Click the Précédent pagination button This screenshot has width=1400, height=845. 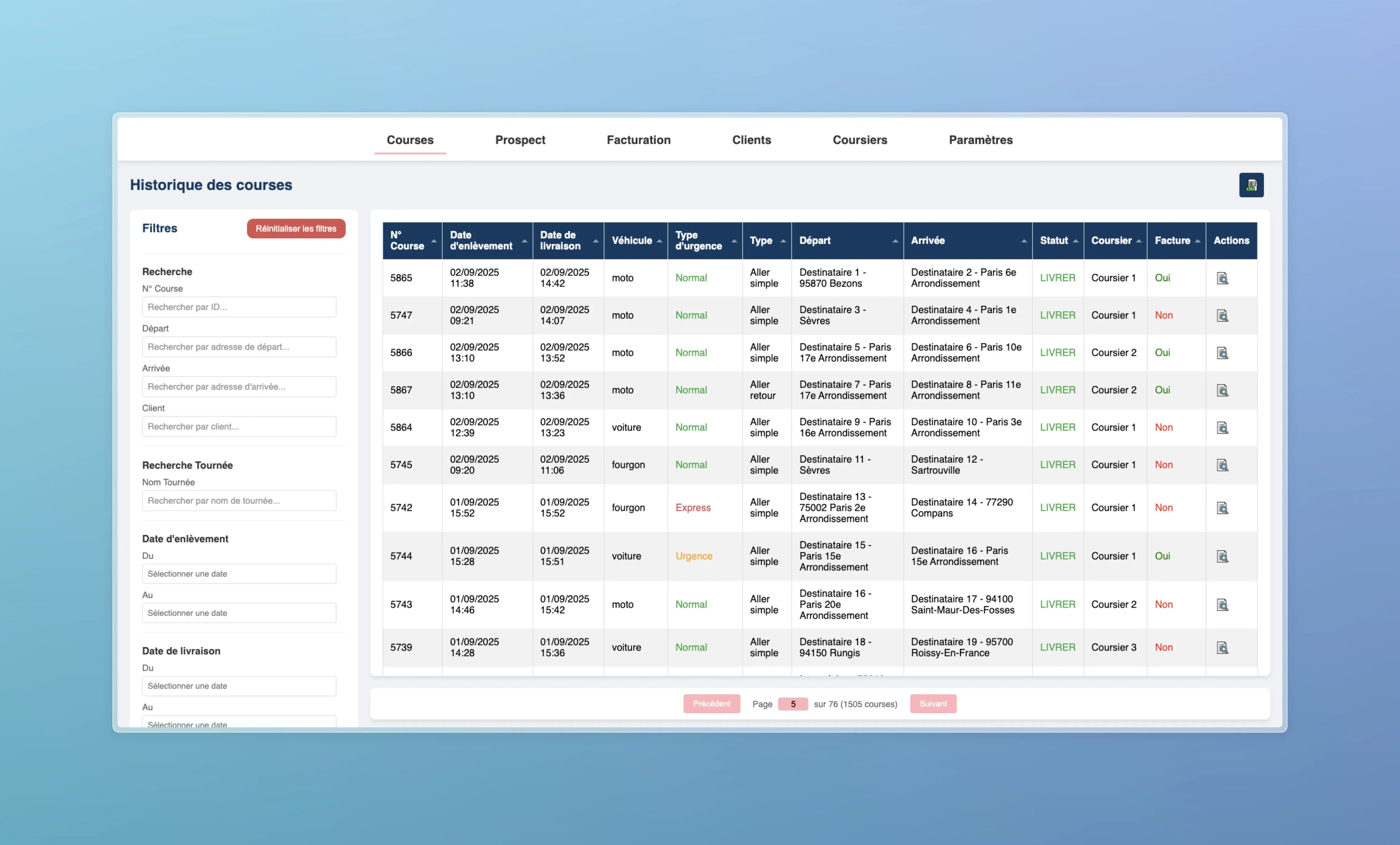711,703
